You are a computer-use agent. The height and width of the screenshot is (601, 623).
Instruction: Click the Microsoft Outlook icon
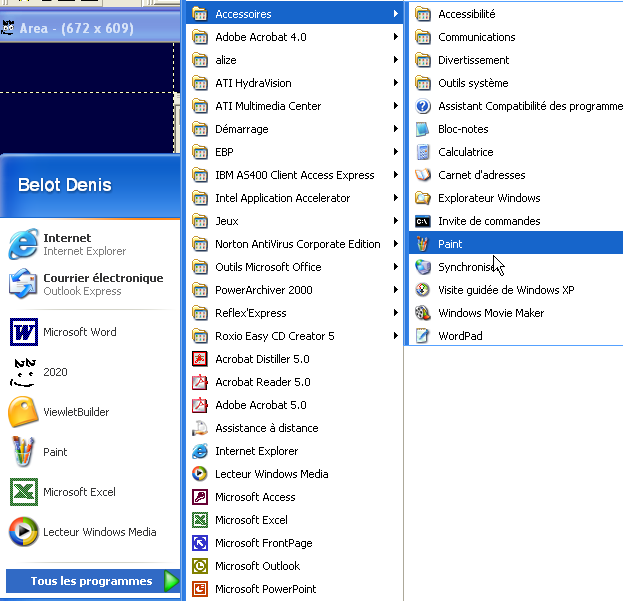click(200, 566)
